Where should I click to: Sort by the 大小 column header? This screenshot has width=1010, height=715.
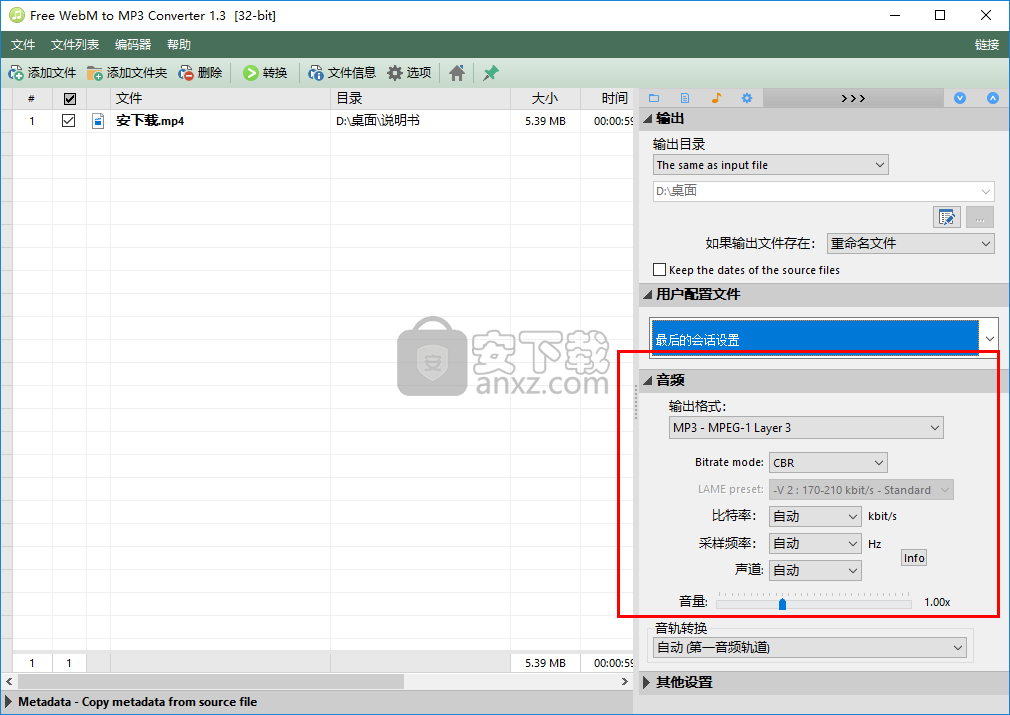point(545,99)
